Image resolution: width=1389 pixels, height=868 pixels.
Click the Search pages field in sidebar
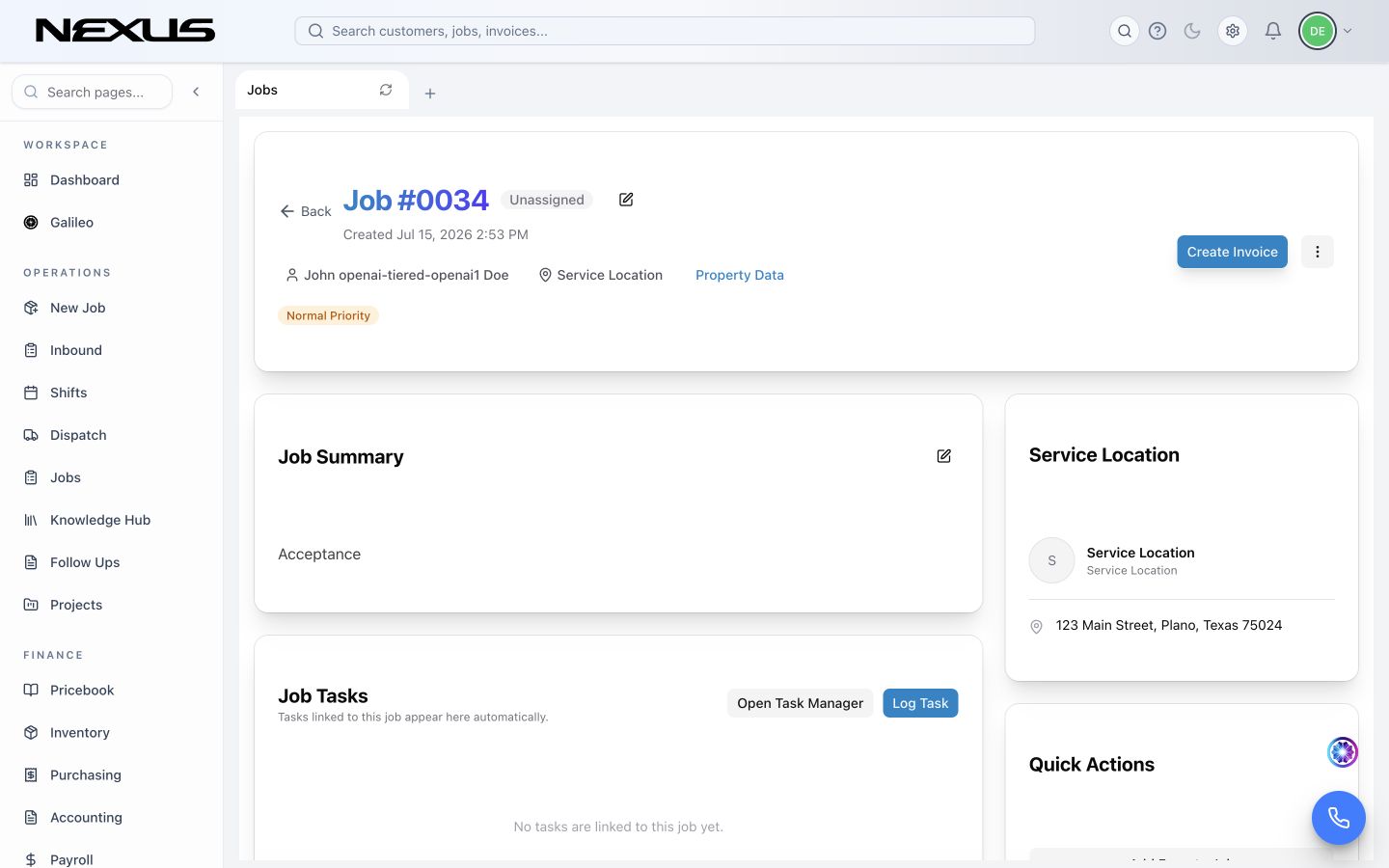pyautogui.click(x=93, y=92)
